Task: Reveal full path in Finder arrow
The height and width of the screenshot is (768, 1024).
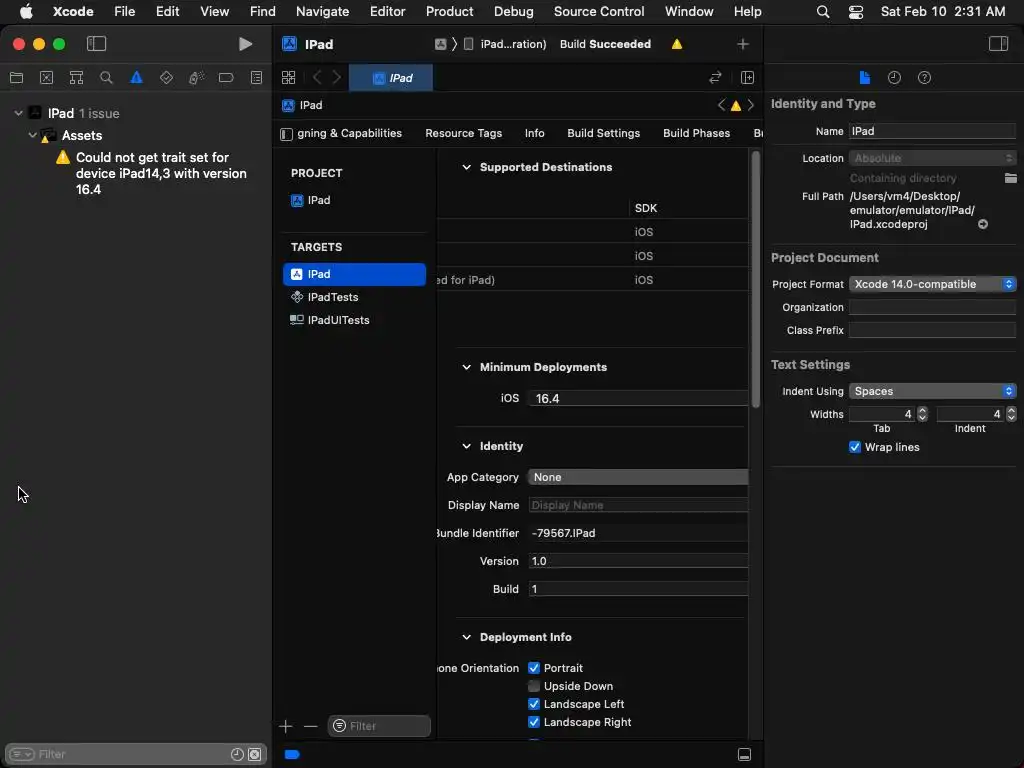Action: pyautogui.click(x=982, y=224)
